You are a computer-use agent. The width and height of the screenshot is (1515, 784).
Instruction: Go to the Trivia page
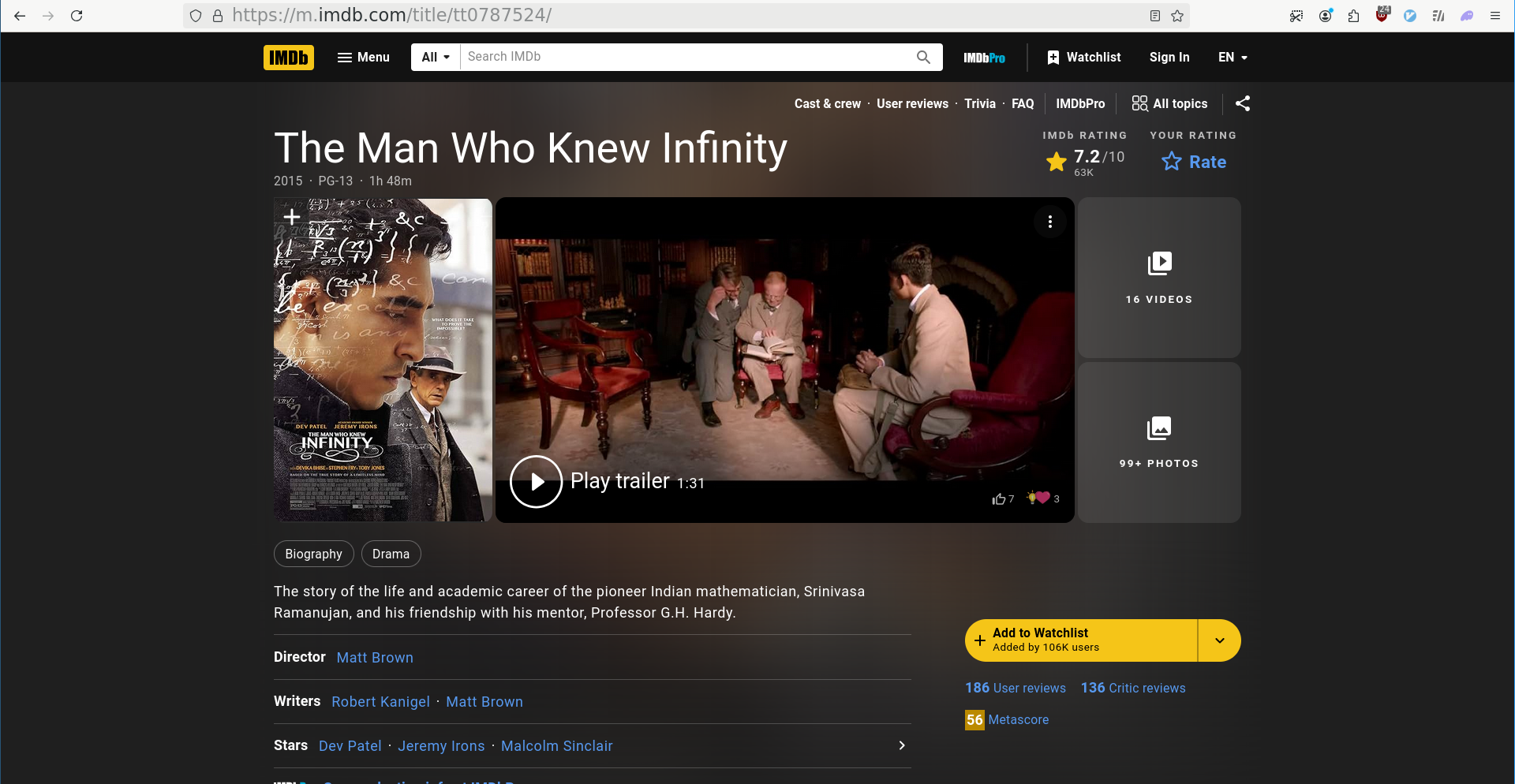tap(980, 104)
